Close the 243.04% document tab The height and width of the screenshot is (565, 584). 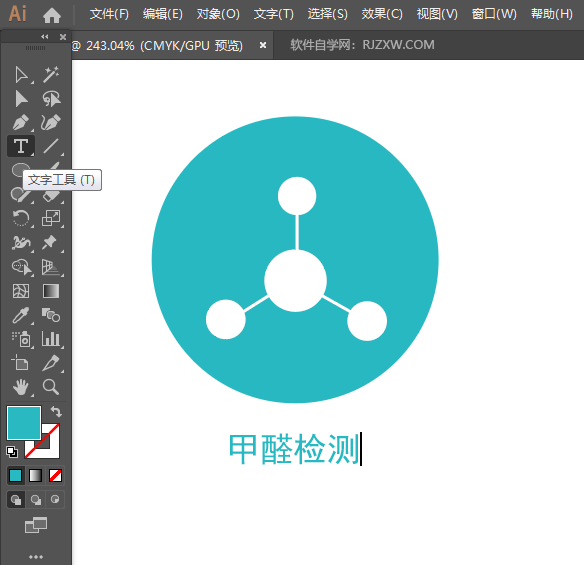(263, 45)
